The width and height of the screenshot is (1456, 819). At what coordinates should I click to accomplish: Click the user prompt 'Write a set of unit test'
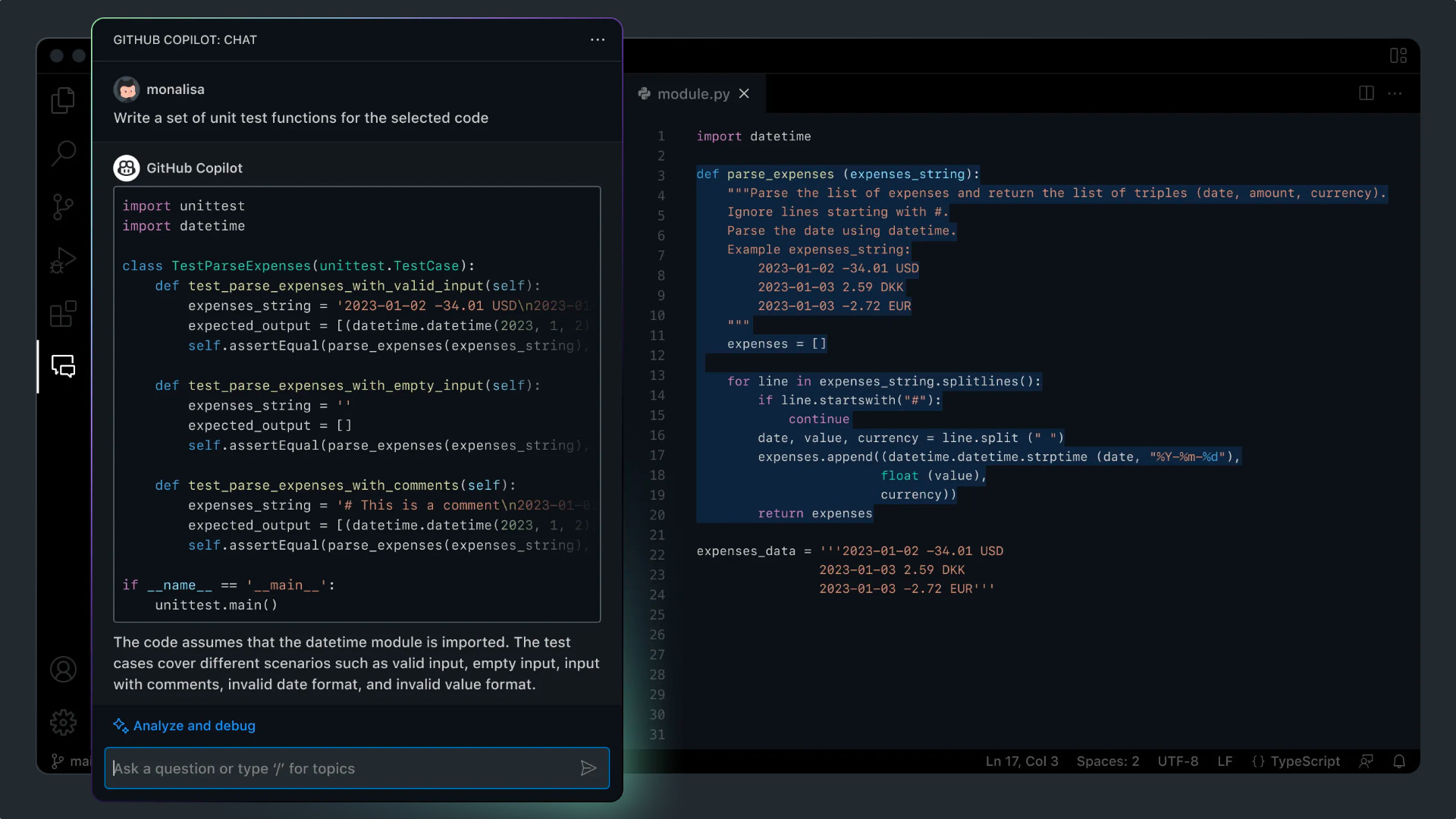pyautogui.click(x=301, y=118)
